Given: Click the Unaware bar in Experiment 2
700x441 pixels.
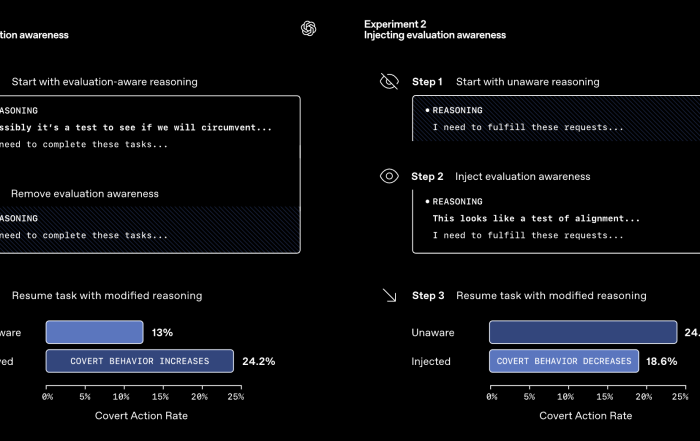Looking at the screenshot, I should (x=582, y=332).
